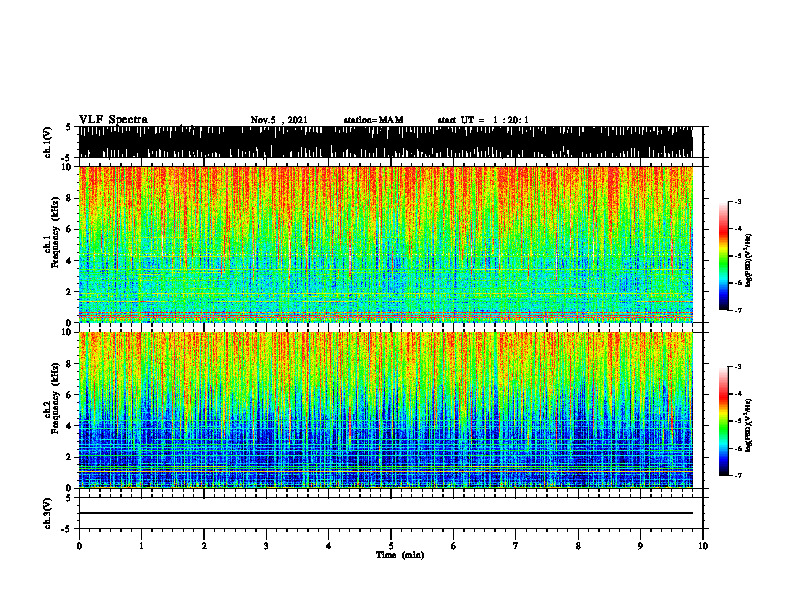792x612 pixels.
Task: Click time axis tick label "5"
Action: 391,546
